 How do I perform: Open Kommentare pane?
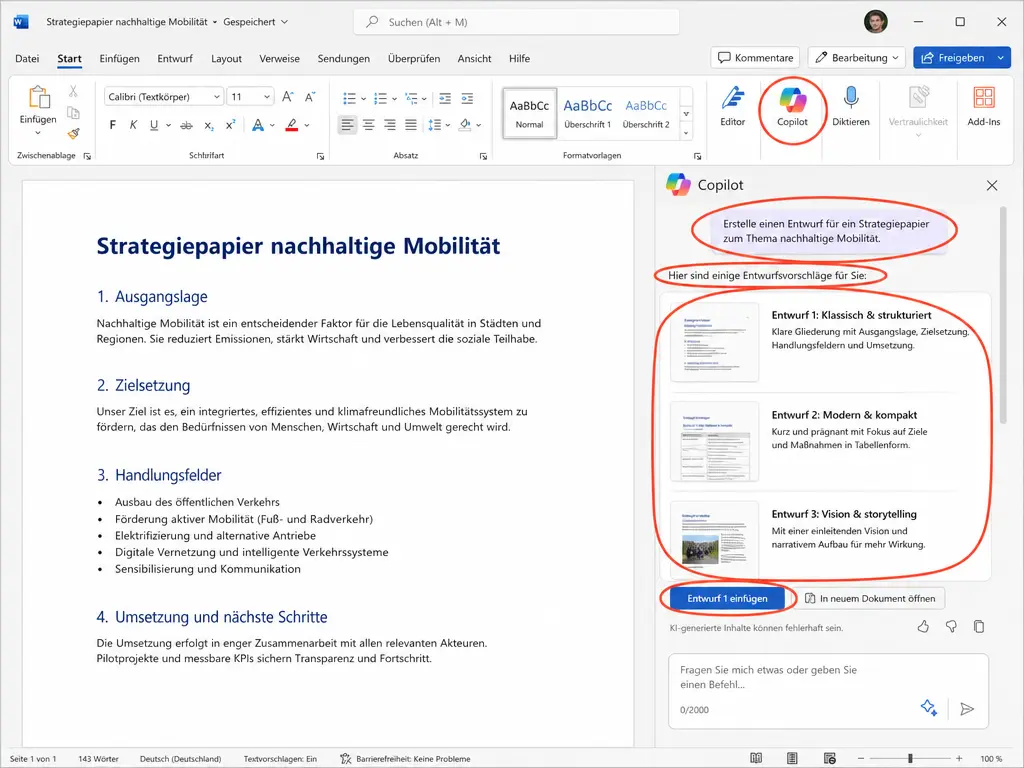(756, 57)
